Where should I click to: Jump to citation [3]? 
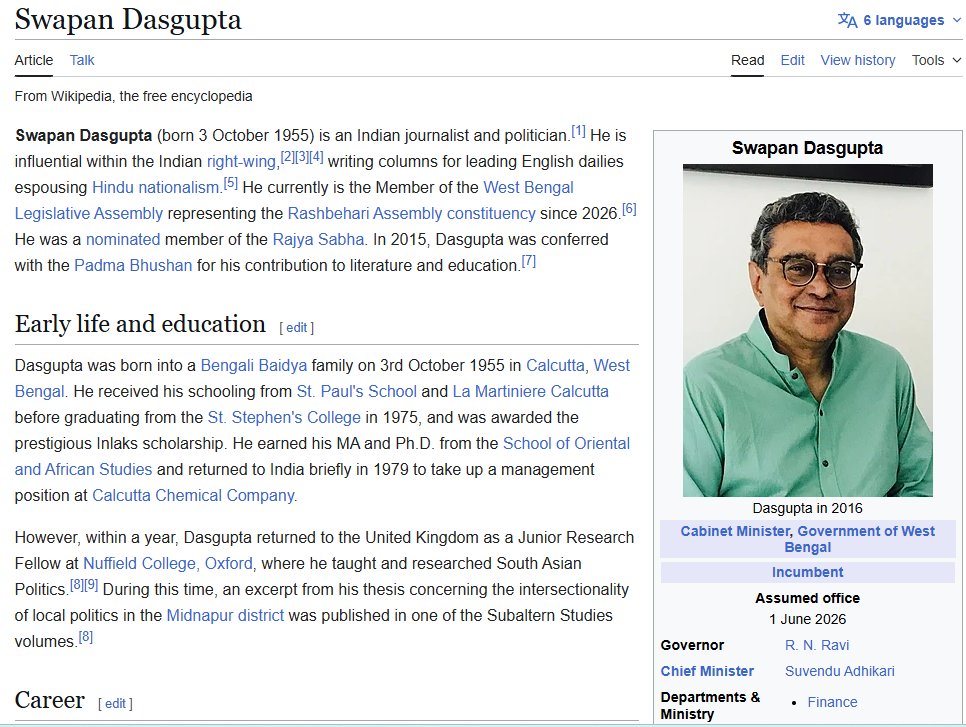click(x=302, y=156)
